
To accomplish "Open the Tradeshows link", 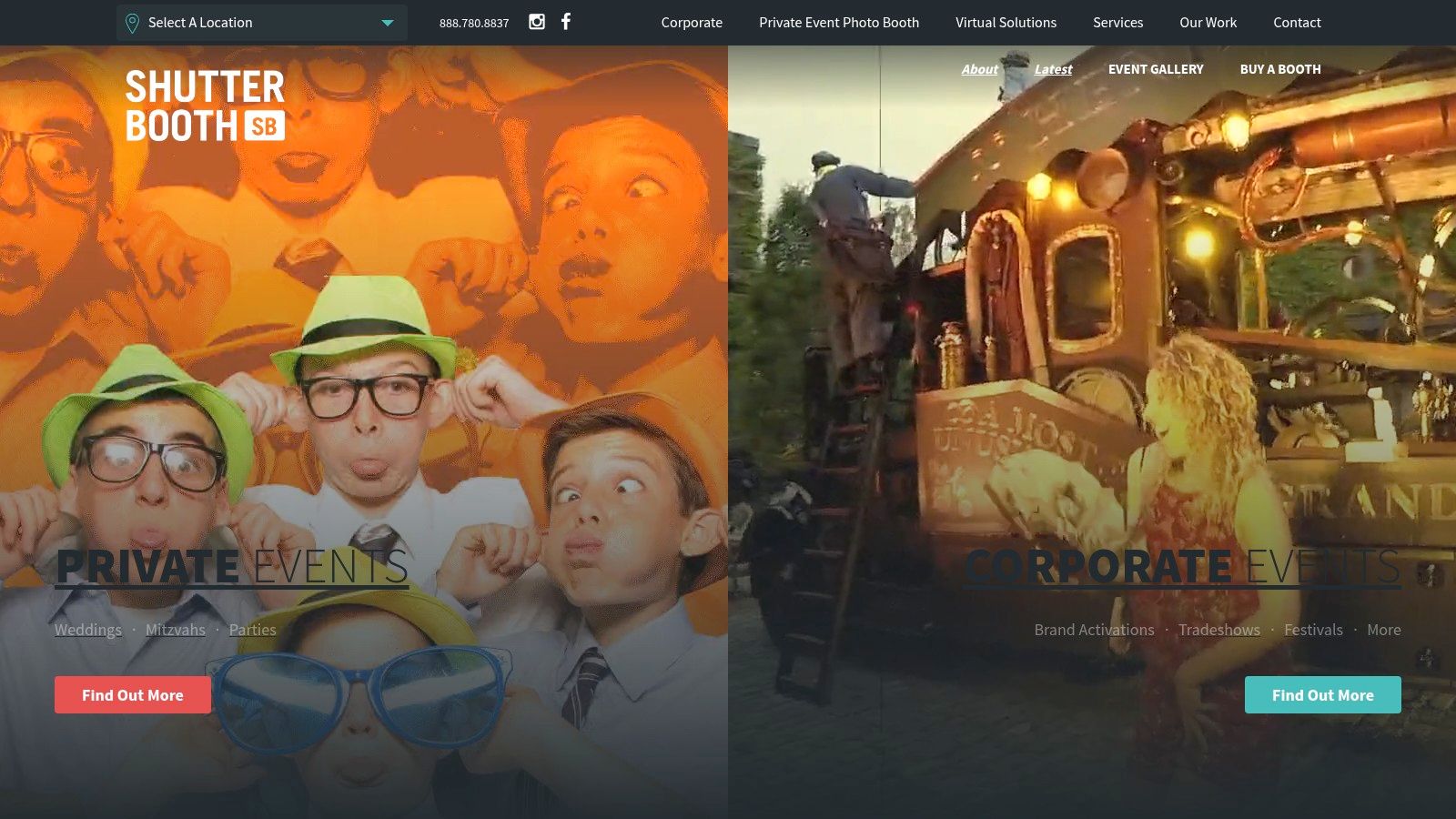I will click(1218, 630).
